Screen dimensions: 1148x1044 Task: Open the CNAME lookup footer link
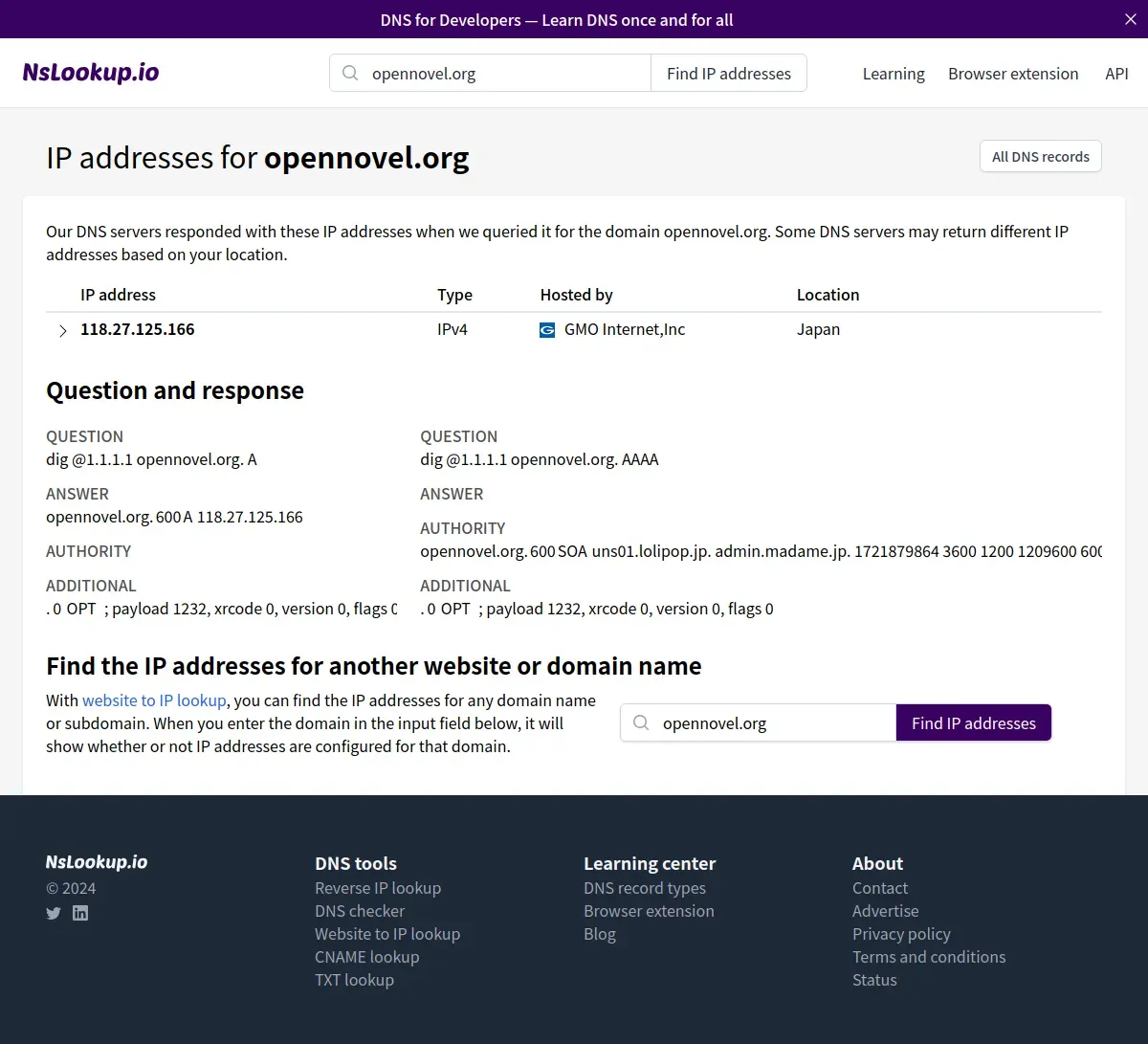[x=367, y=957]
